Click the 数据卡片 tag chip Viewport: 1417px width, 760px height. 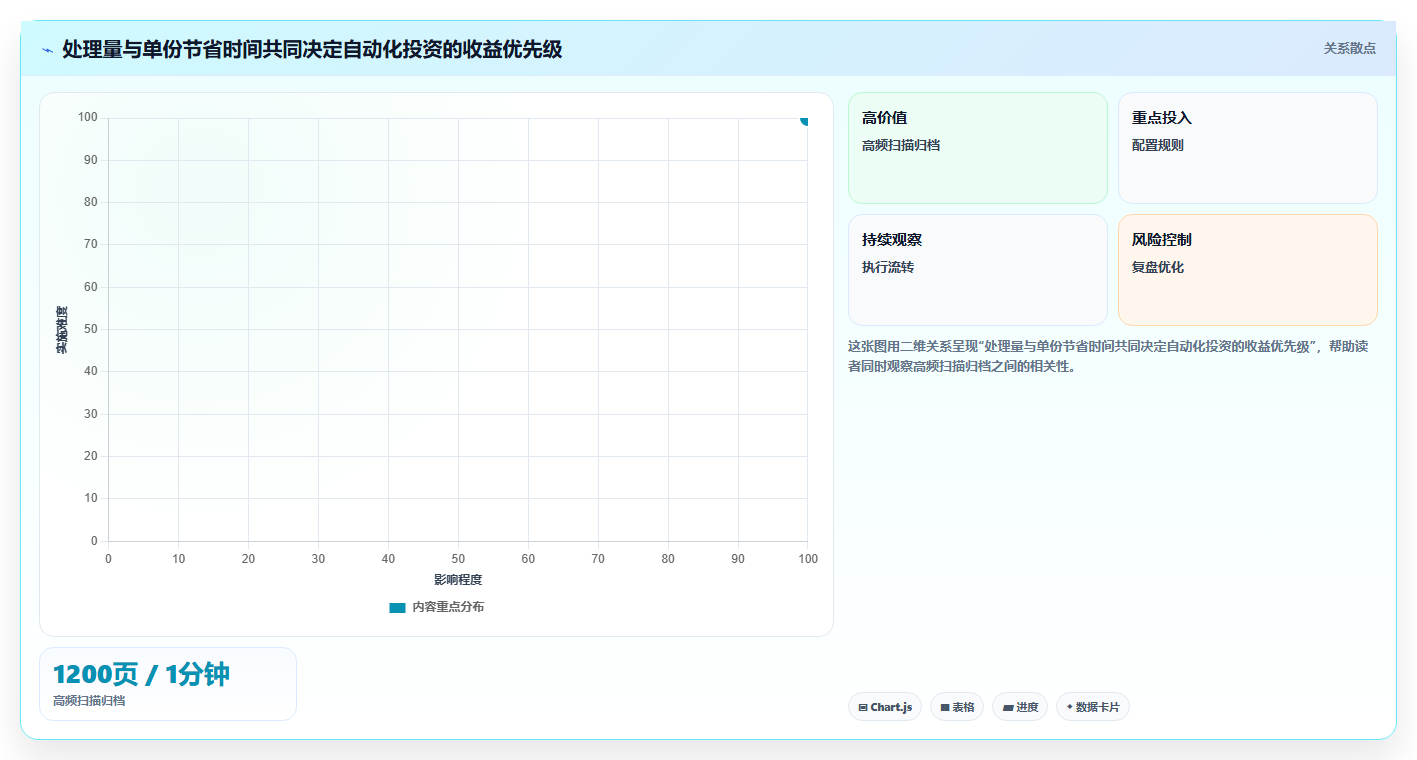pos(1093,707)
